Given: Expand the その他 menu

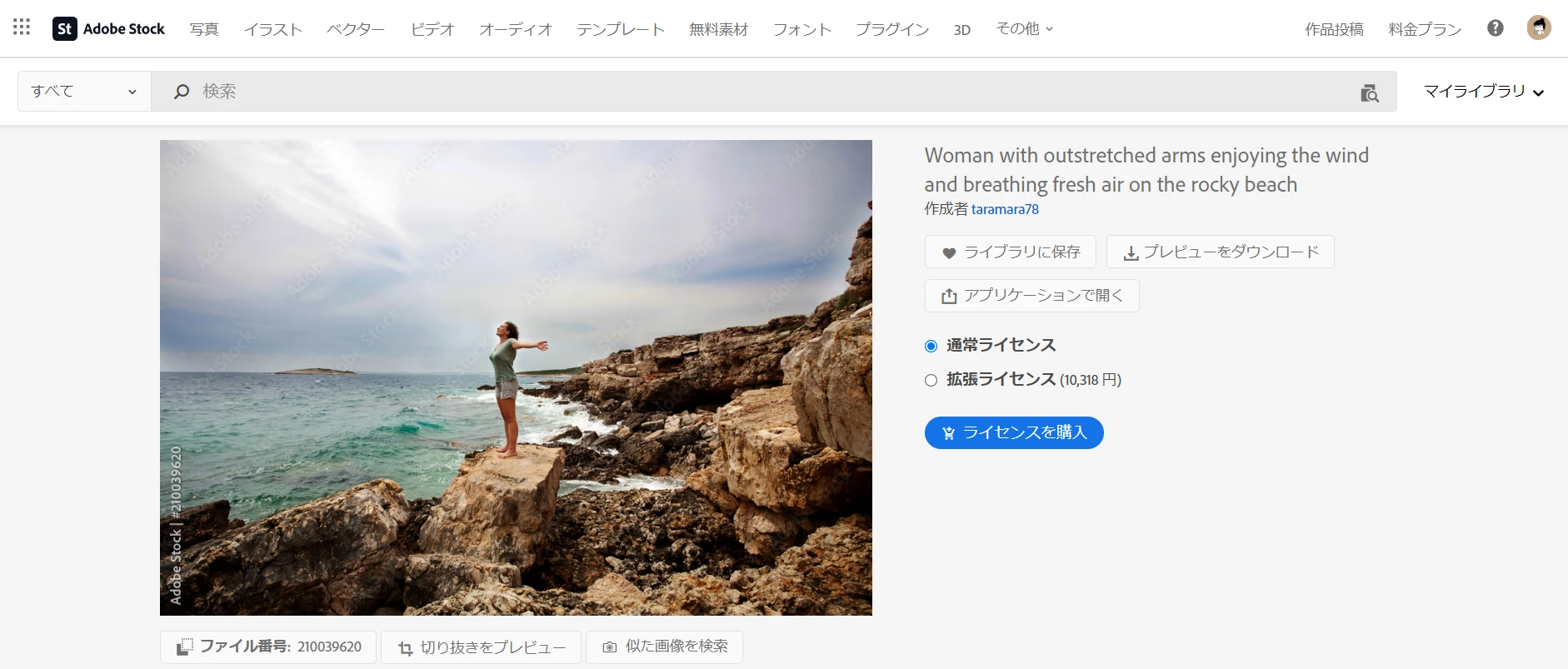Looking at the screenshot, I should click(1025, 29).
